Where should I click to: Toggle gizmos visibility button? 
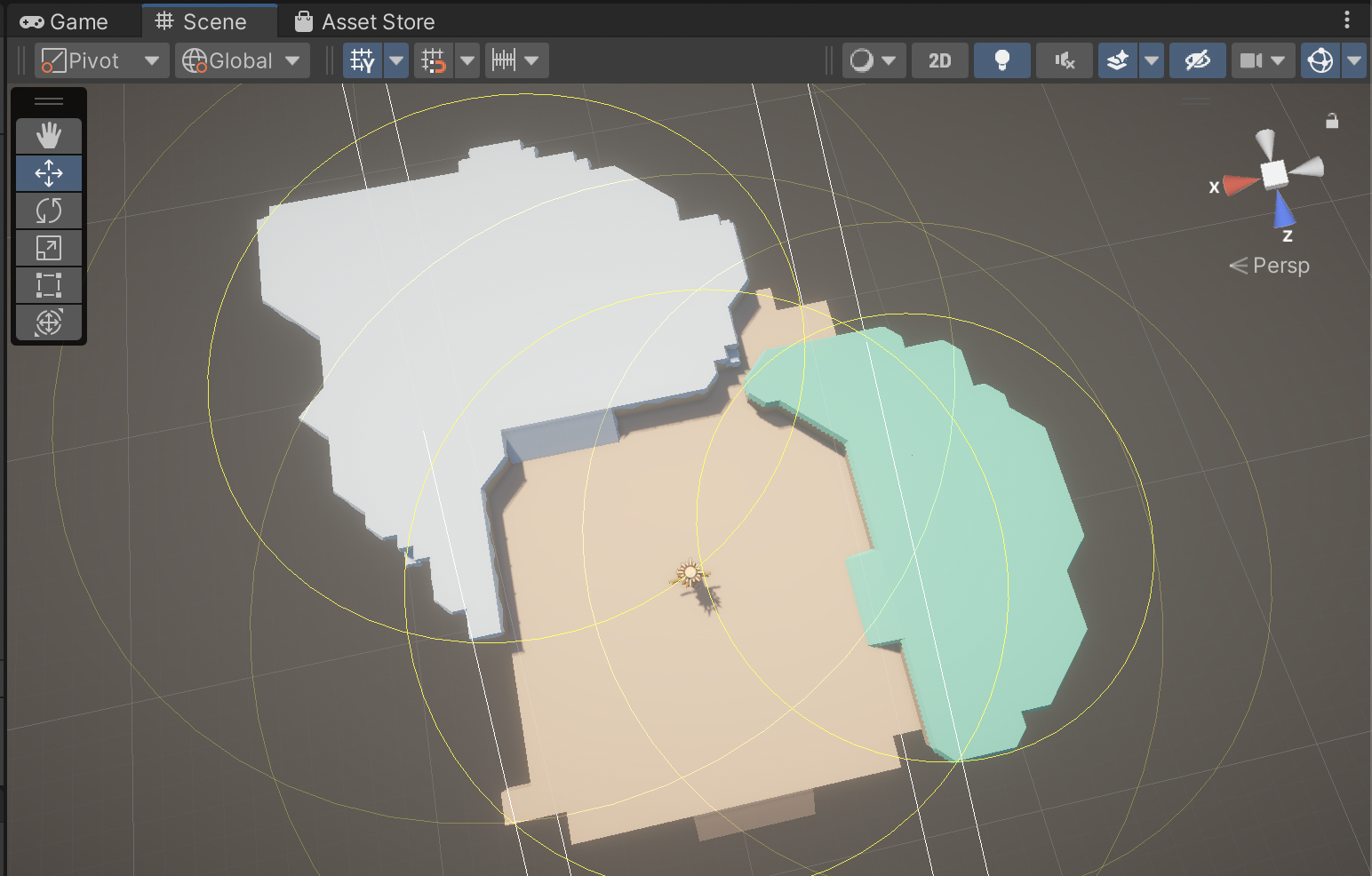pos(1320,60)
